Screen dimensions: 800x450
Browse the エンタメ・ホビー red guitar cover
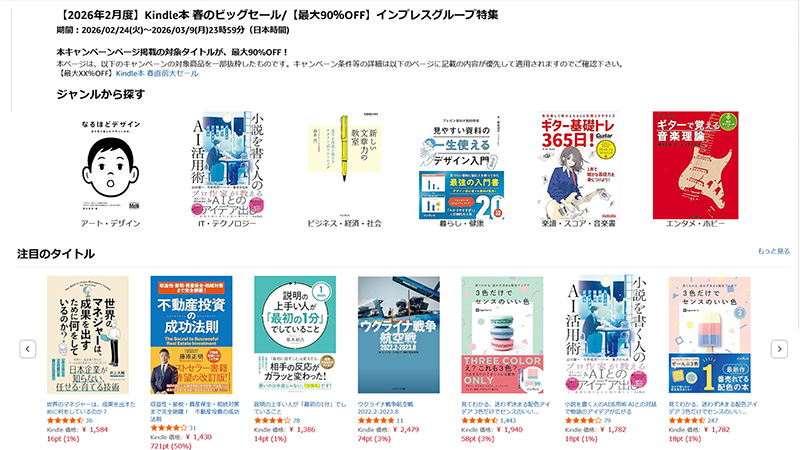coord(695,165)
